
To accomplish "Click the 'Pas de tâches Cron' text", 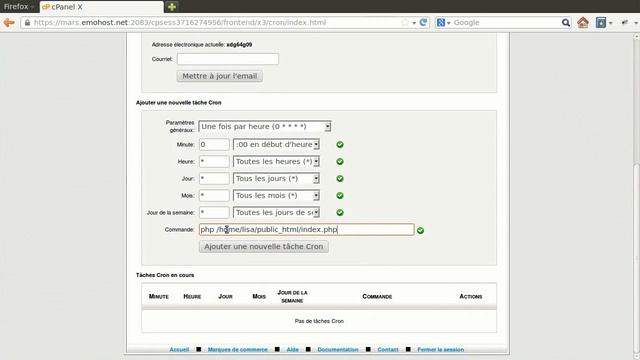I will pos(319,321).
